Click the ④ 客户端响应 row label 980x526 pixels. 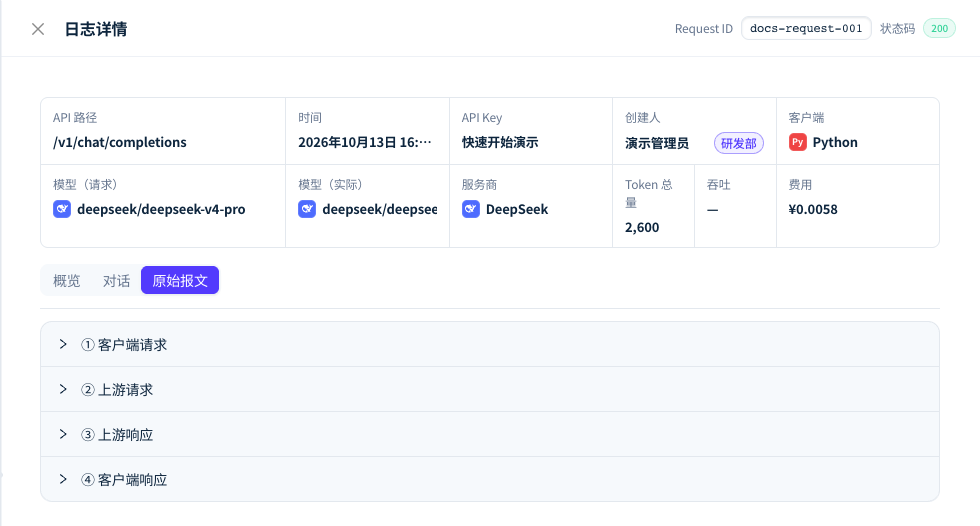[124, 480]
